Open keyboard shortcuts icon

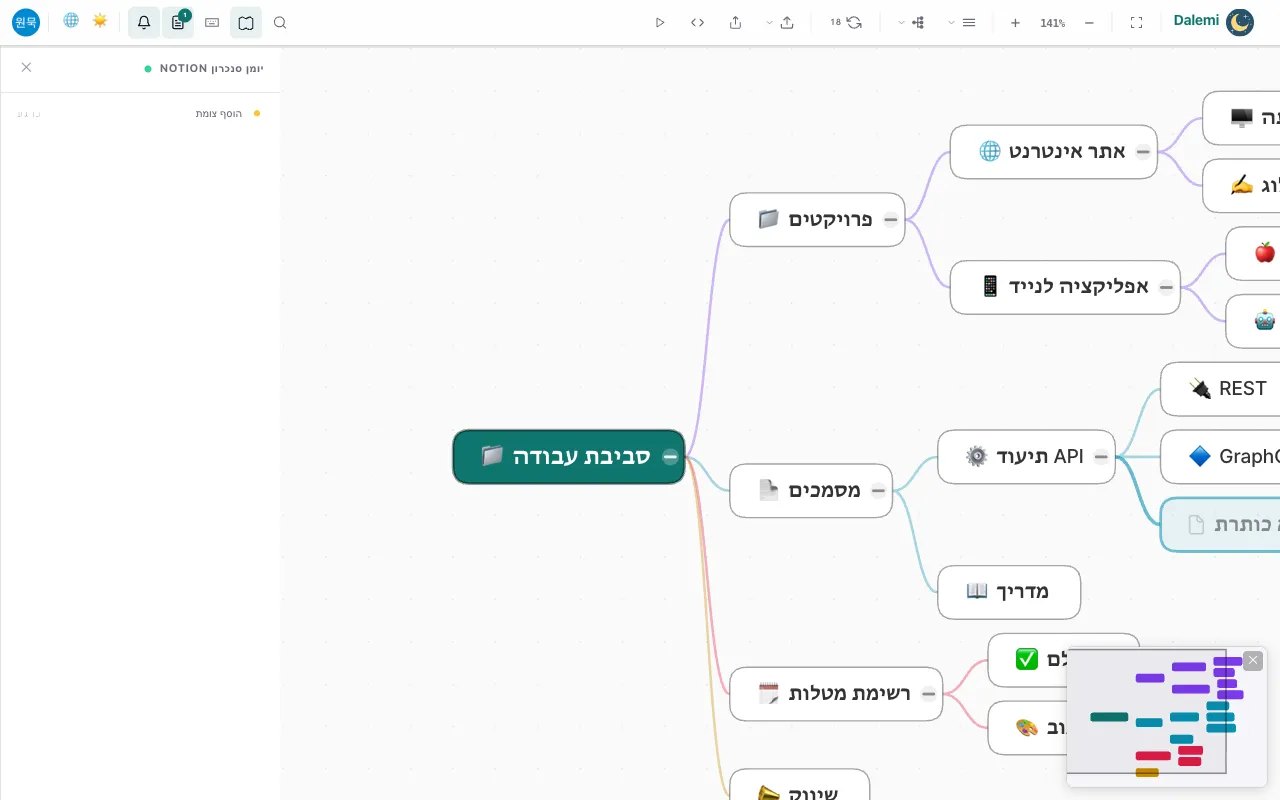pos(212,22)
